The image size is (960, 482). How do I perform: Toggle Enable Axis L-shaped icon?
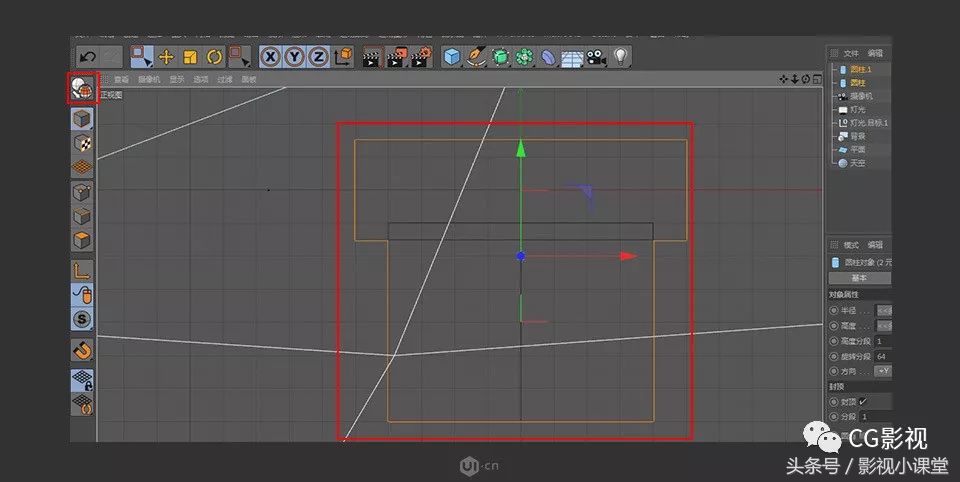click(x=82, y=270)
